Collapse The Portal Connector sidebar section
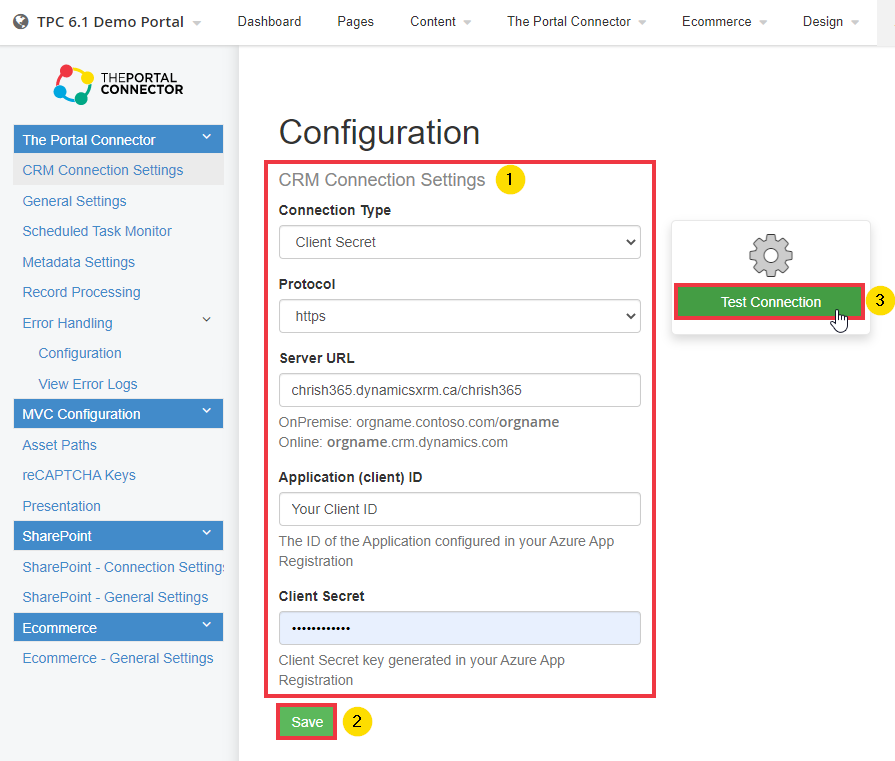895x761 pixels. coord(118,139)
